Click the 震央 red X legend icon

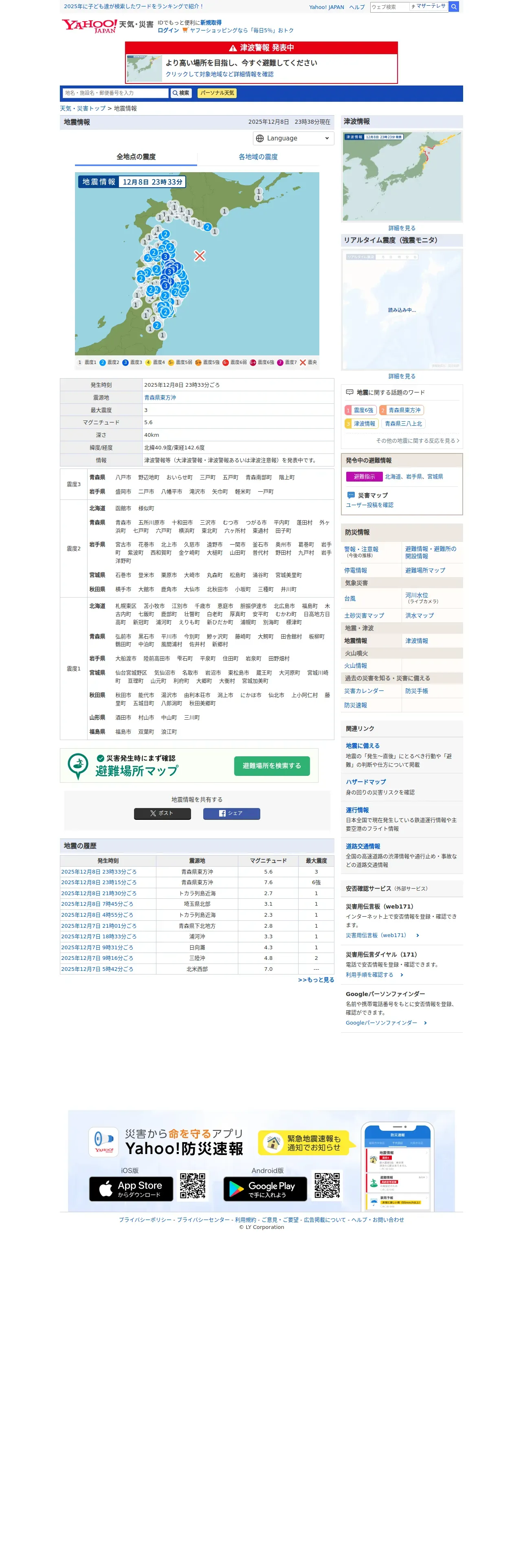click(303, 362)
